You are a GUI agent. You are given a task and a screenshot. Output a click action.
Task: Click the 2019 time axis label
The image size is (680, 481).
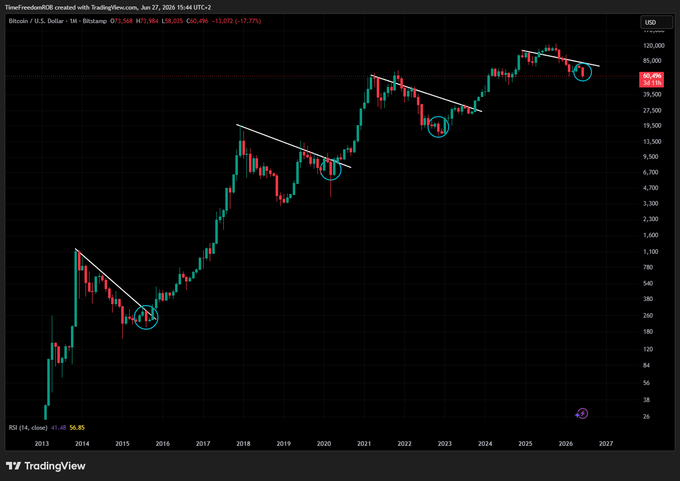pos(284,444)
